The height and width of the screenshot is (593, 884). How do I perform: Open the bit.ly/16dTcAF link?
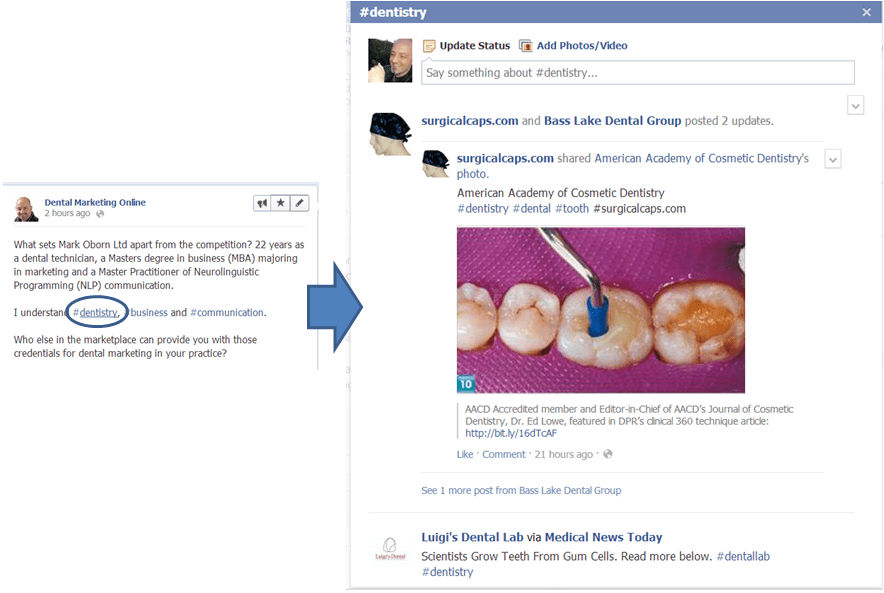click(x=511, y=433)
